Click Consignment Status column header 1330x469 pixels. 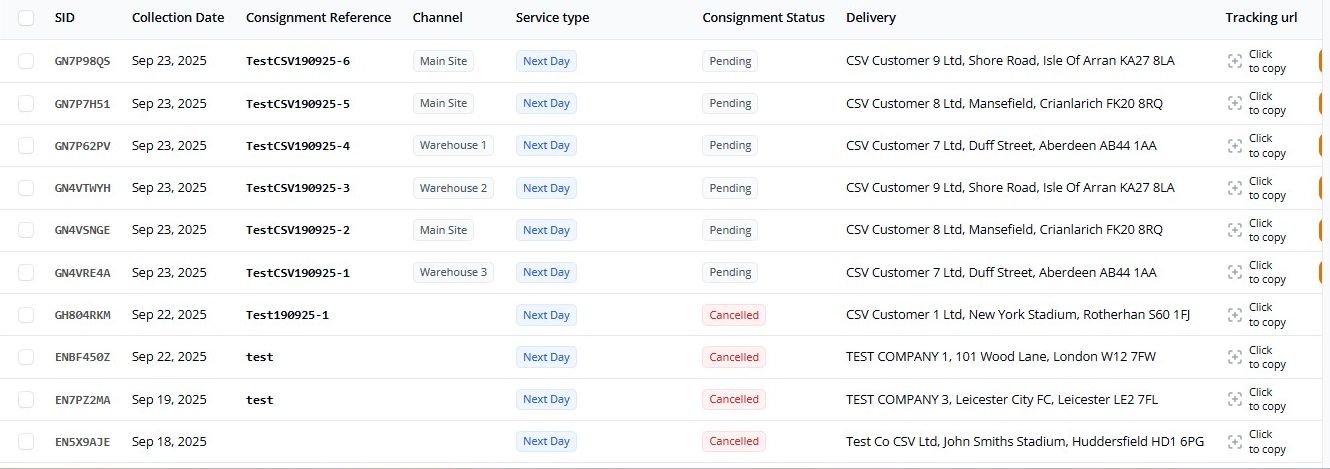763,18
